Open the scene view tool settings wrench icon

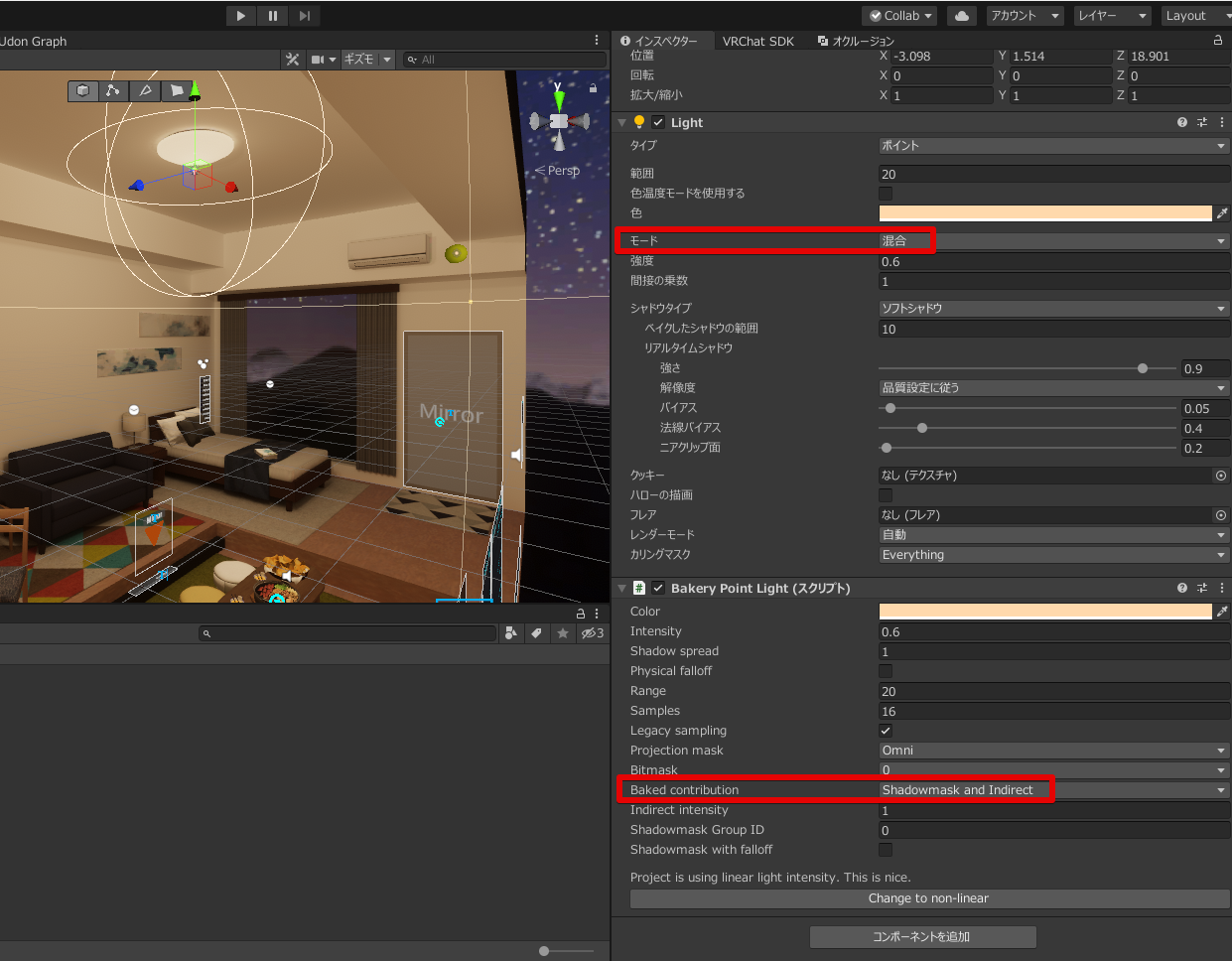(293, 60)
